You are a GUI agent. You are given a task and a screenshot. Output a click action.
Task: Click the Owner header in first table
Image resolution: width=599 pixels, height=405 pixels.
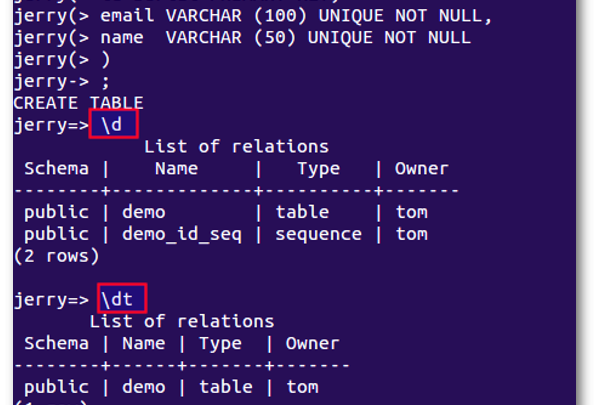(x=422, y=168)
